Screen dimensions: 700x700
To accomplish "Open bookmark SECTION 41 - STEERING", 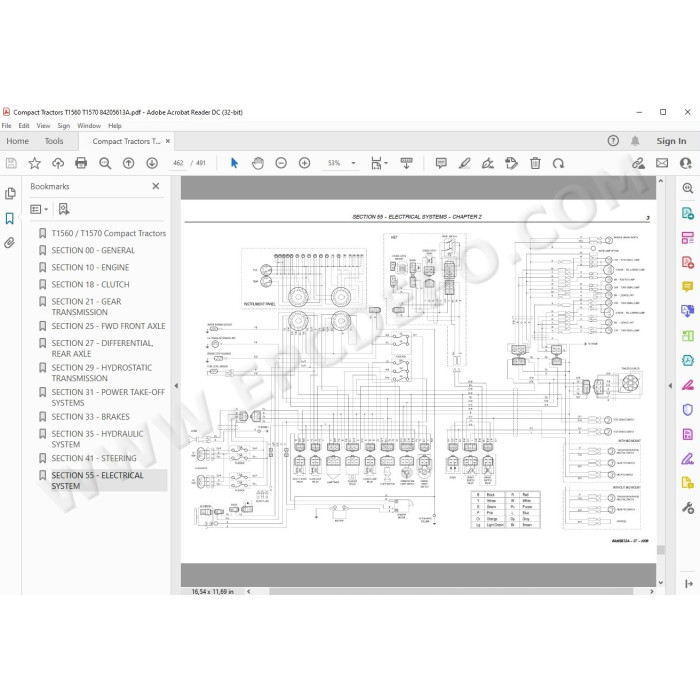I will point(94,458).
